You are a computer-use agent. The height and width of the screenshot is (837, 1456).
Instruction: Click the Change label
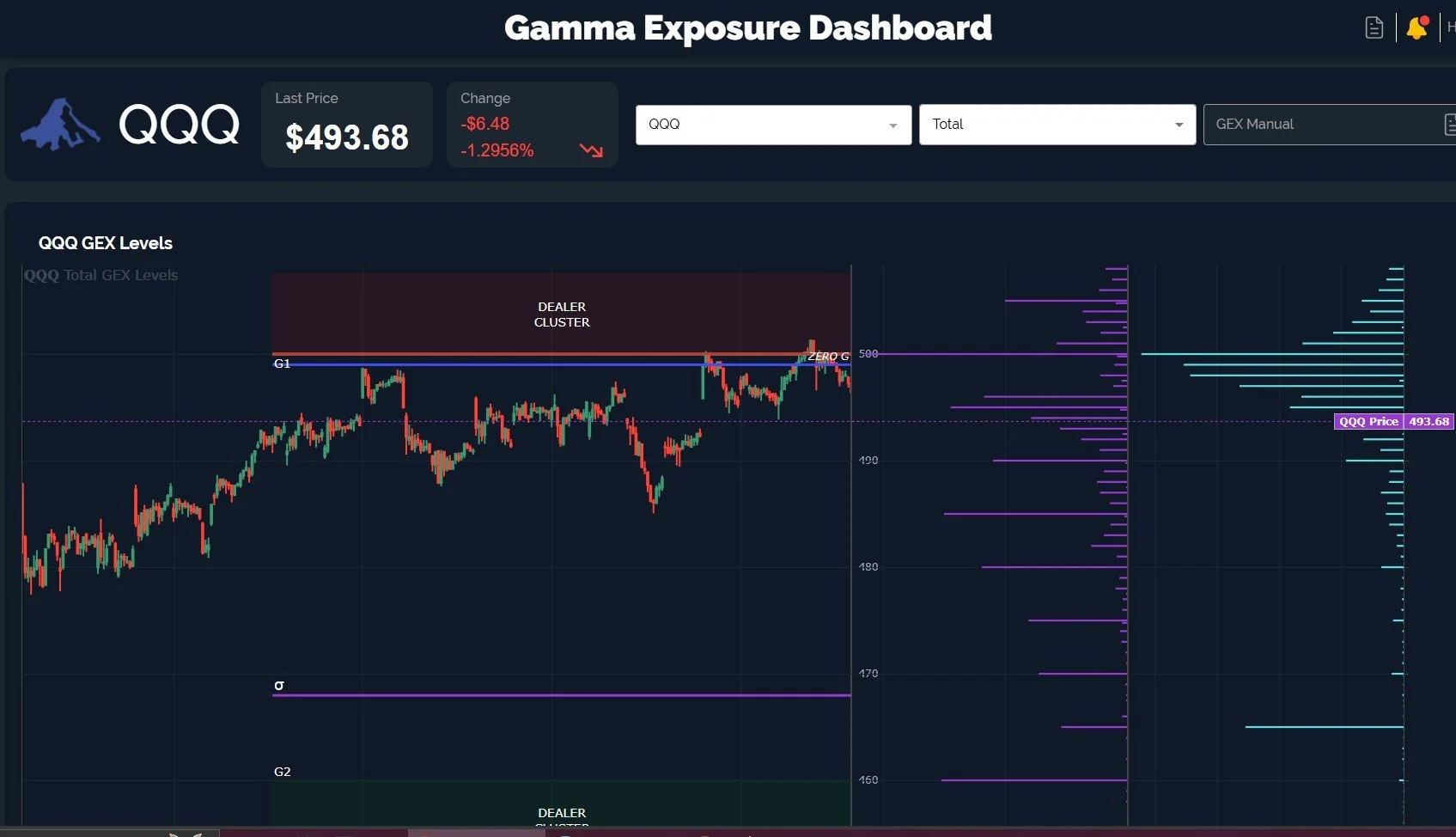coord(485,98)
